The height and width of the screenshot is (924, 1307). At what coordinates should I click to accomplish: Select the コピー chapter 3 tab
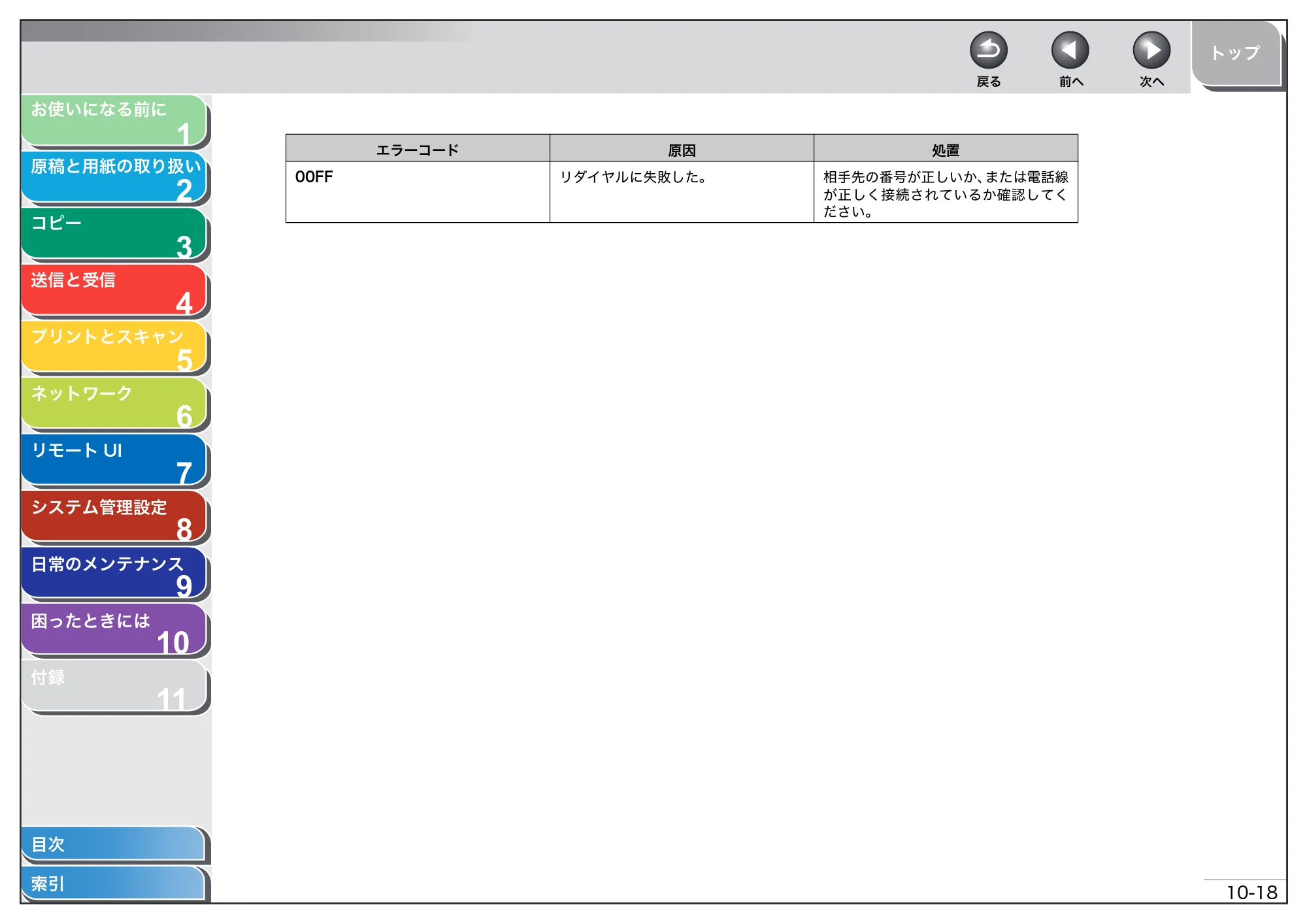114,234
